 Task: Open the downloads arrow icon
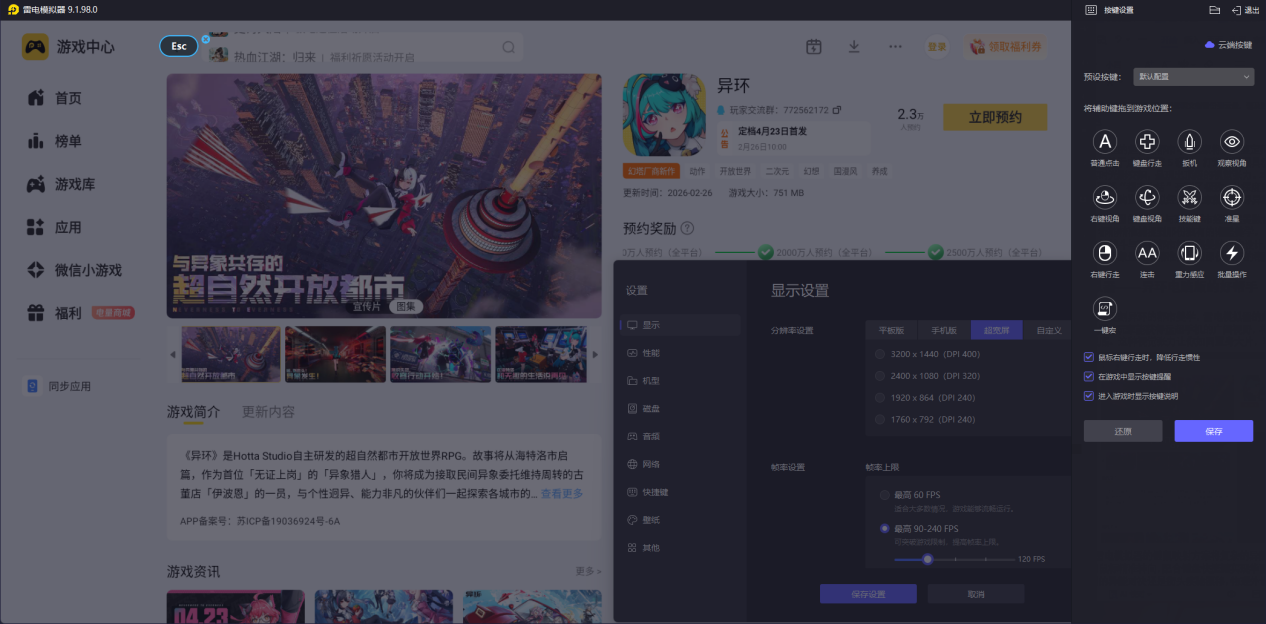tap(854, 47)
